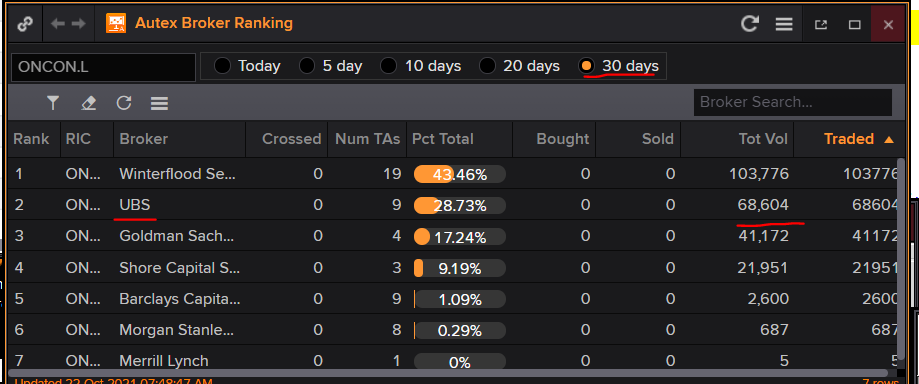Go forward with the right arrow icon
Viewport: 919px width, 384px height.
coord(78,24)
